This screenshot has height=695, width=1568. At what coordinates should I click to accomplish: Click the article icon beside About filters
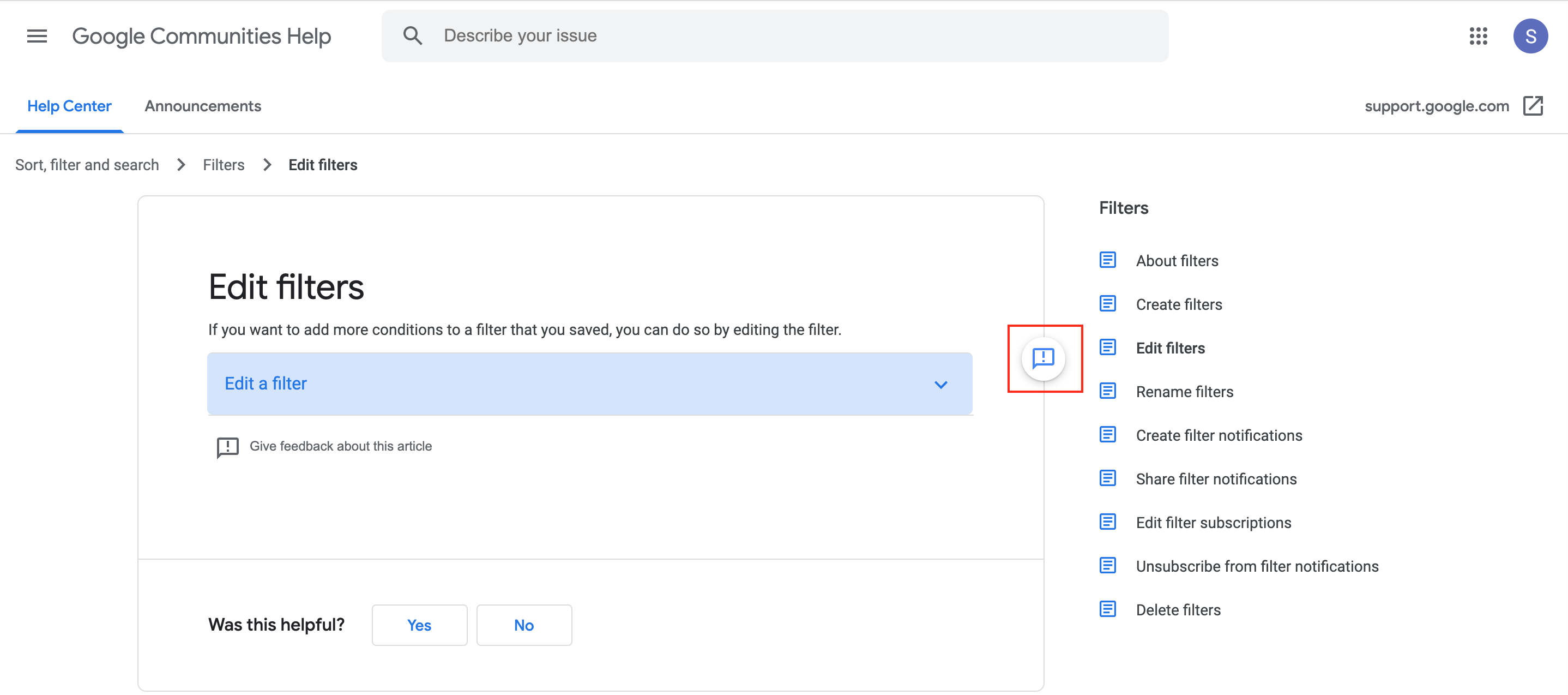[x=1107, y=260]
